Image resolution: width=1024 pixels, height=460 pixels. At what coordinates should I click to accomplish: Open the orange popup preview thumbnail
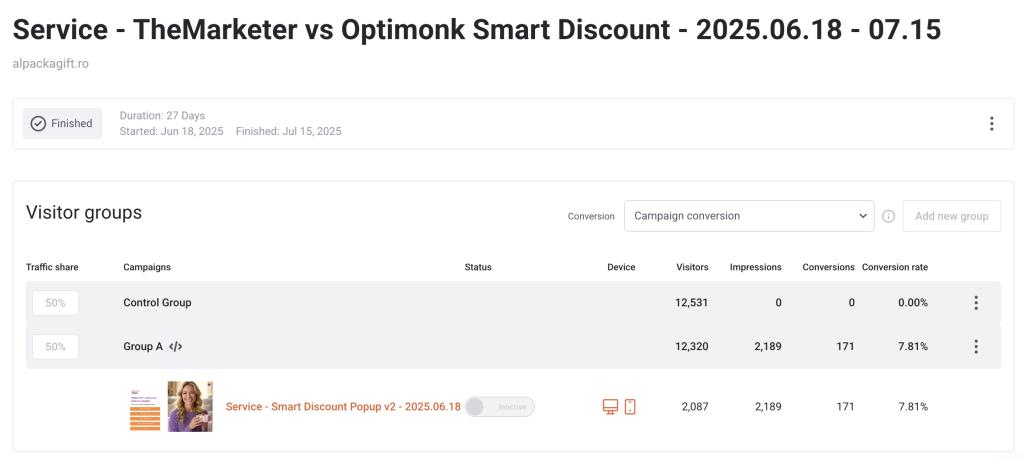(145, 407)
